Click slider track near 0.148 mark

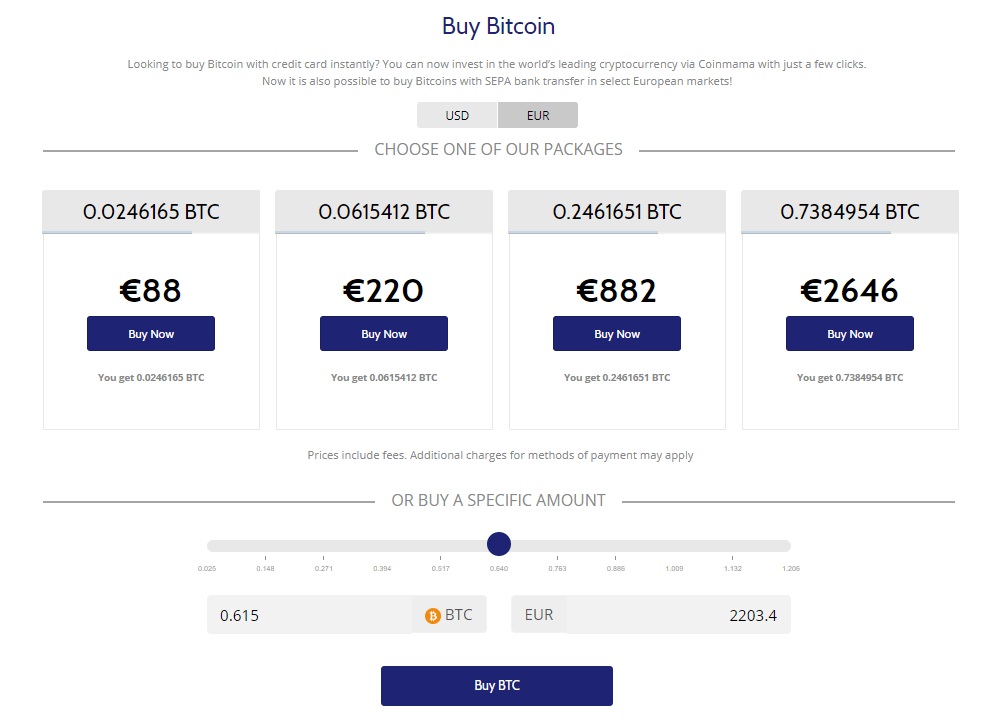265,546
